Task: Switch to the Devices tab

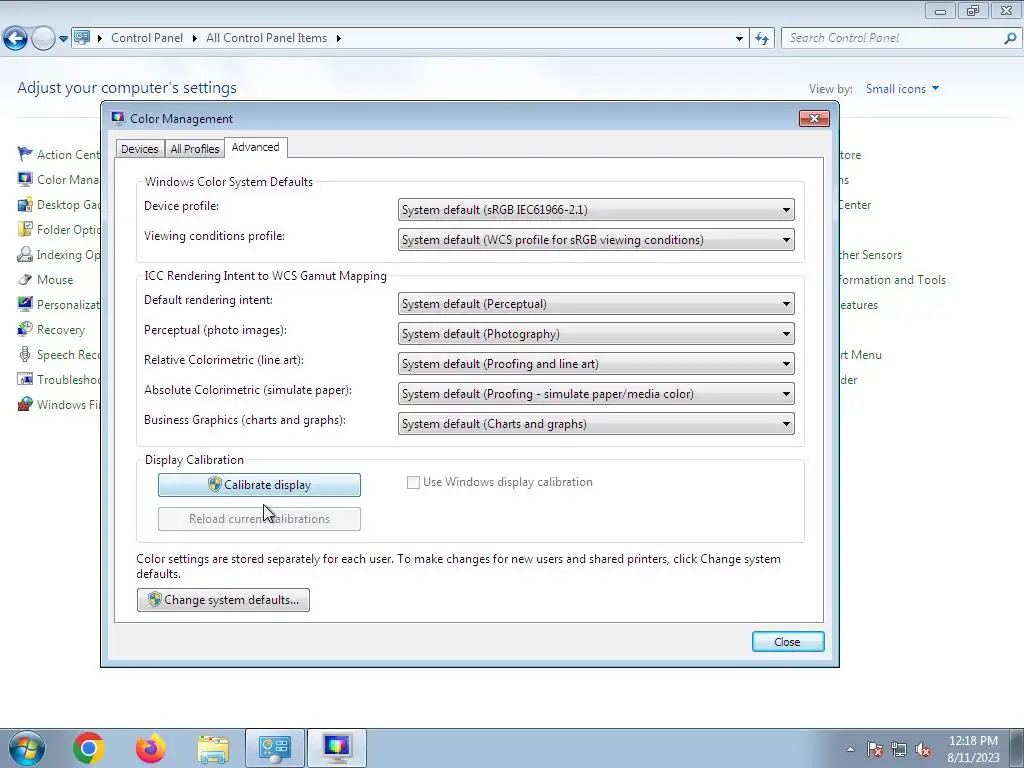Action: 140,149
